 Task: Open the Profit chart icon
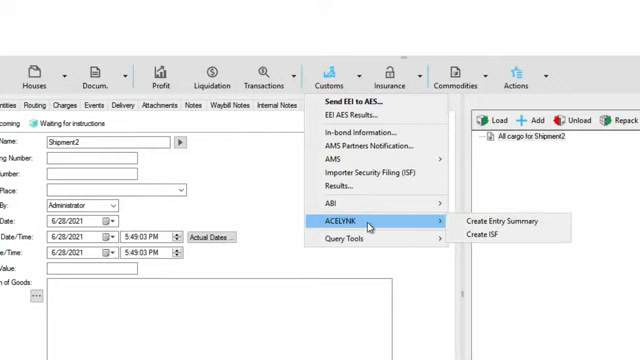coord(160,72)
